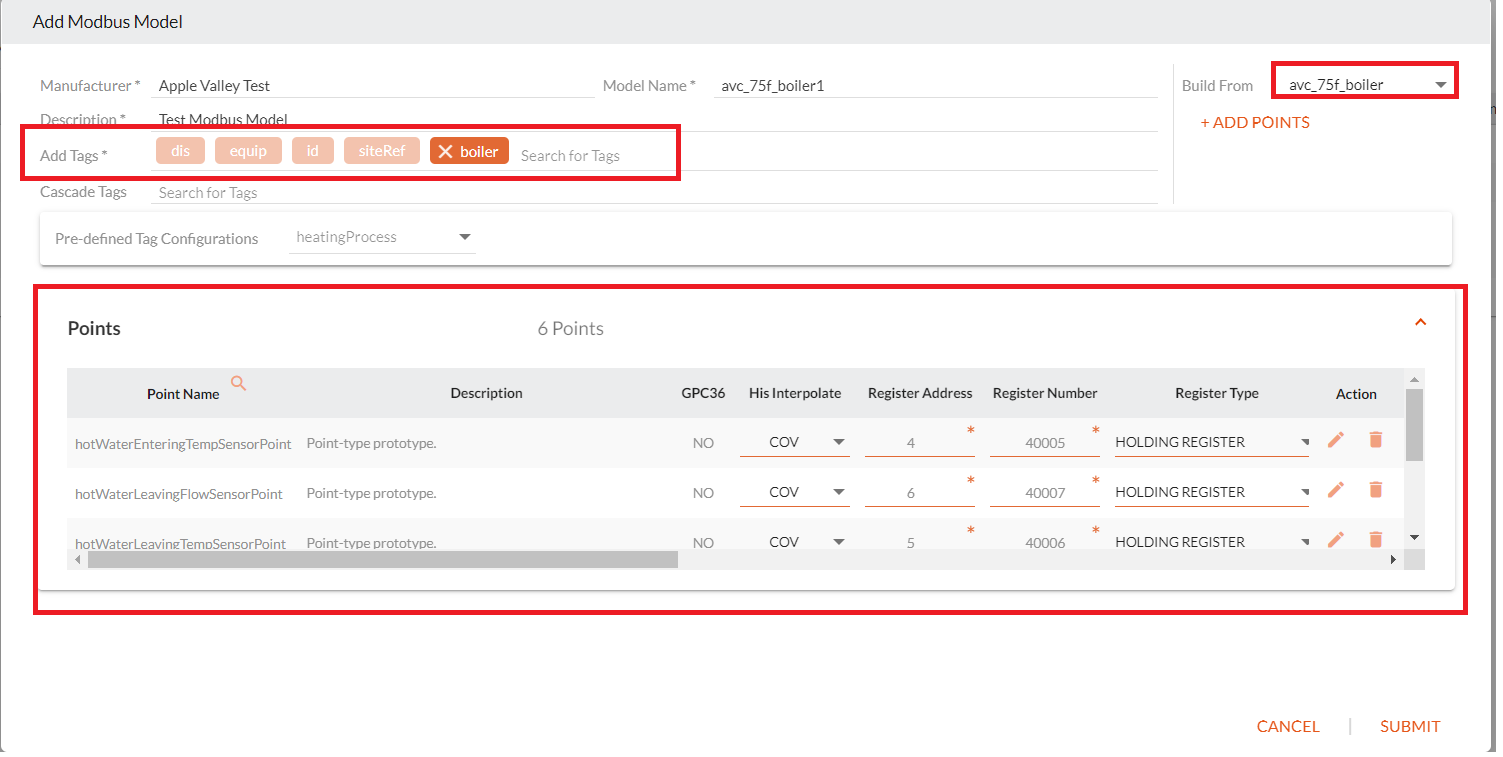The width and height of the screenshot is (1503, 757).
Task: Open His Interpolate dropdown for hotWaterEnteringTempSensorPoint
Action: pyautogui.click(x=795, y=442)
